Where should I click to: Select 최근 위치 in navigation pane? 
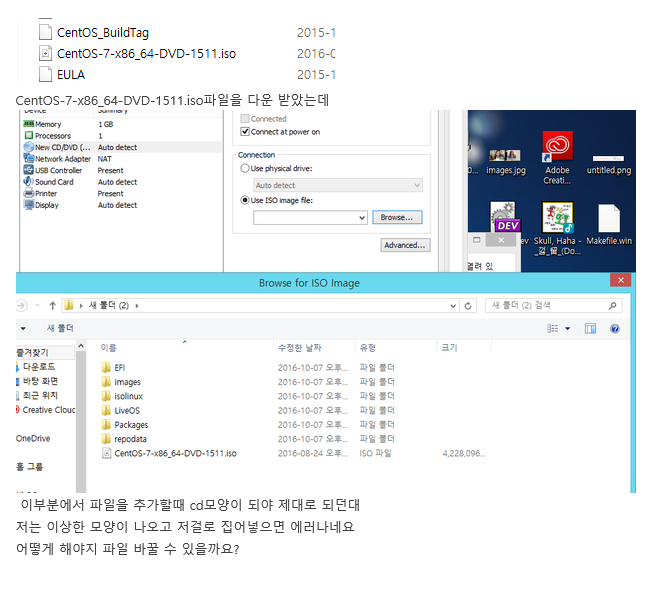pos(40,395)
